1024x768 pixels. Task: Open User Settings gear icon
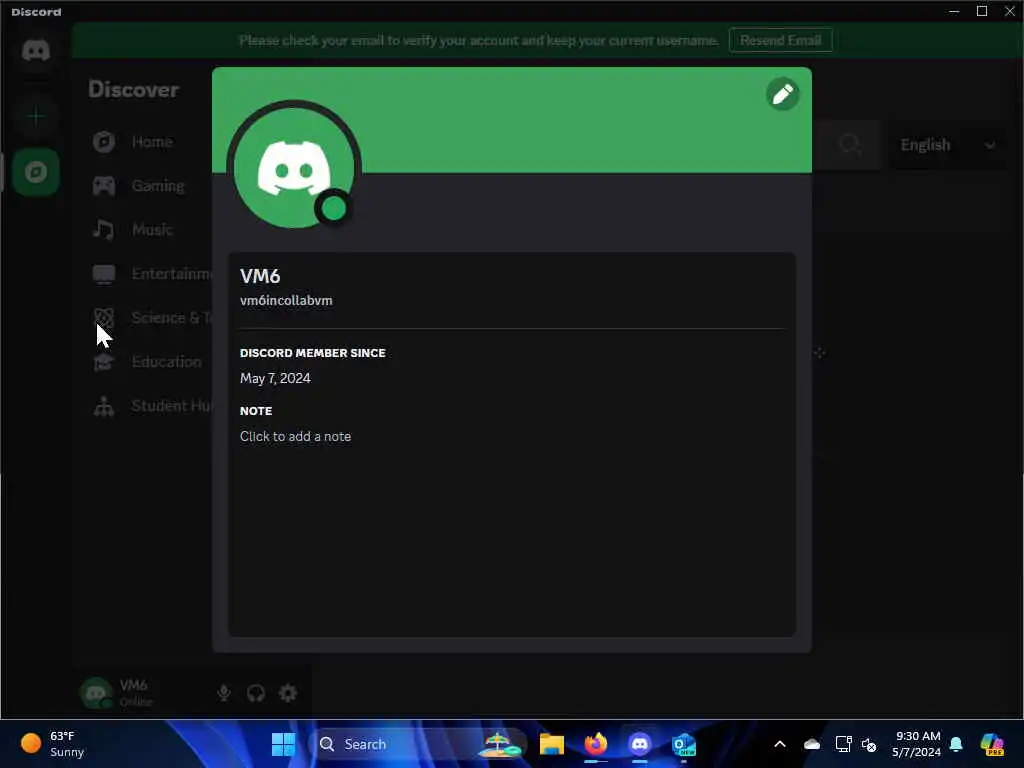point(288,693)
